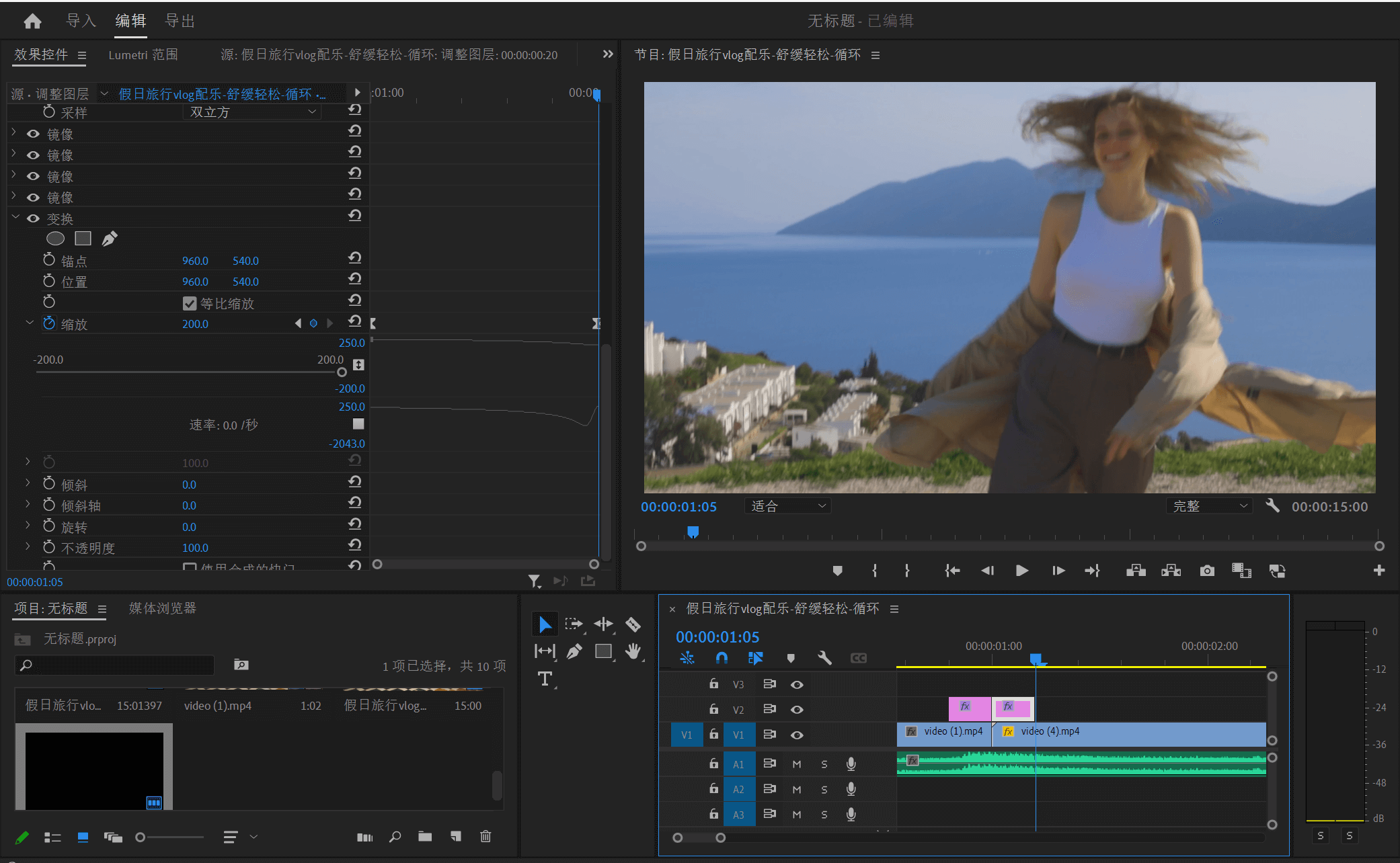Go to In point
Screen dimensions: 1400x863
pos(952,571)
